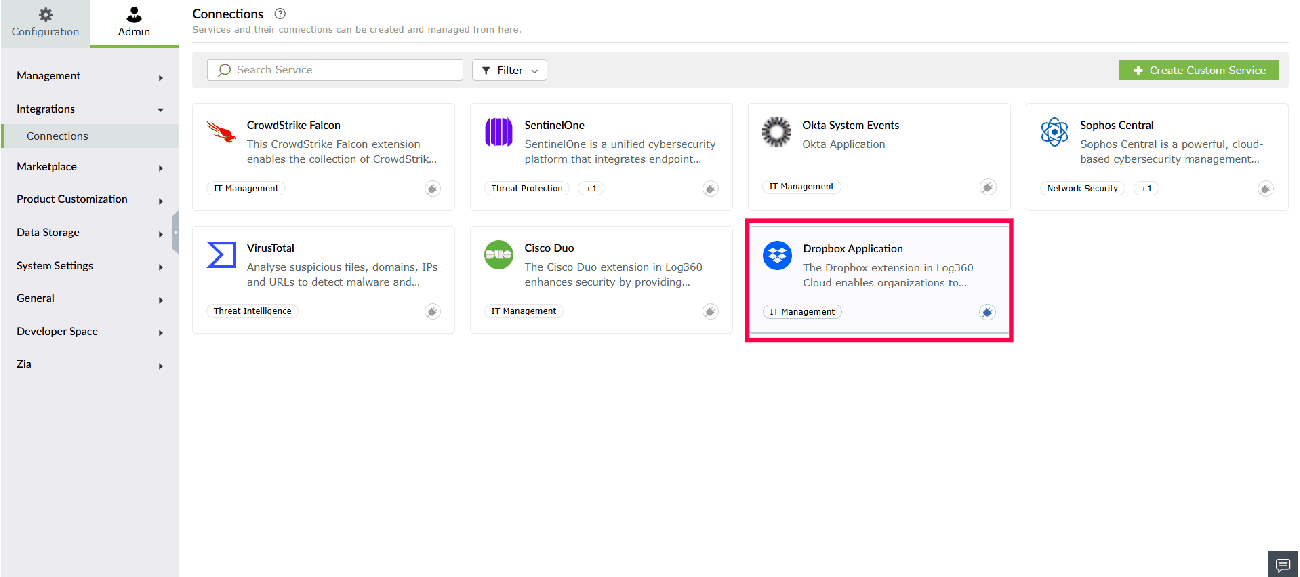Expand the Product Customization menu
This screenshot has width=1300, height=577.
click(89, 200)
